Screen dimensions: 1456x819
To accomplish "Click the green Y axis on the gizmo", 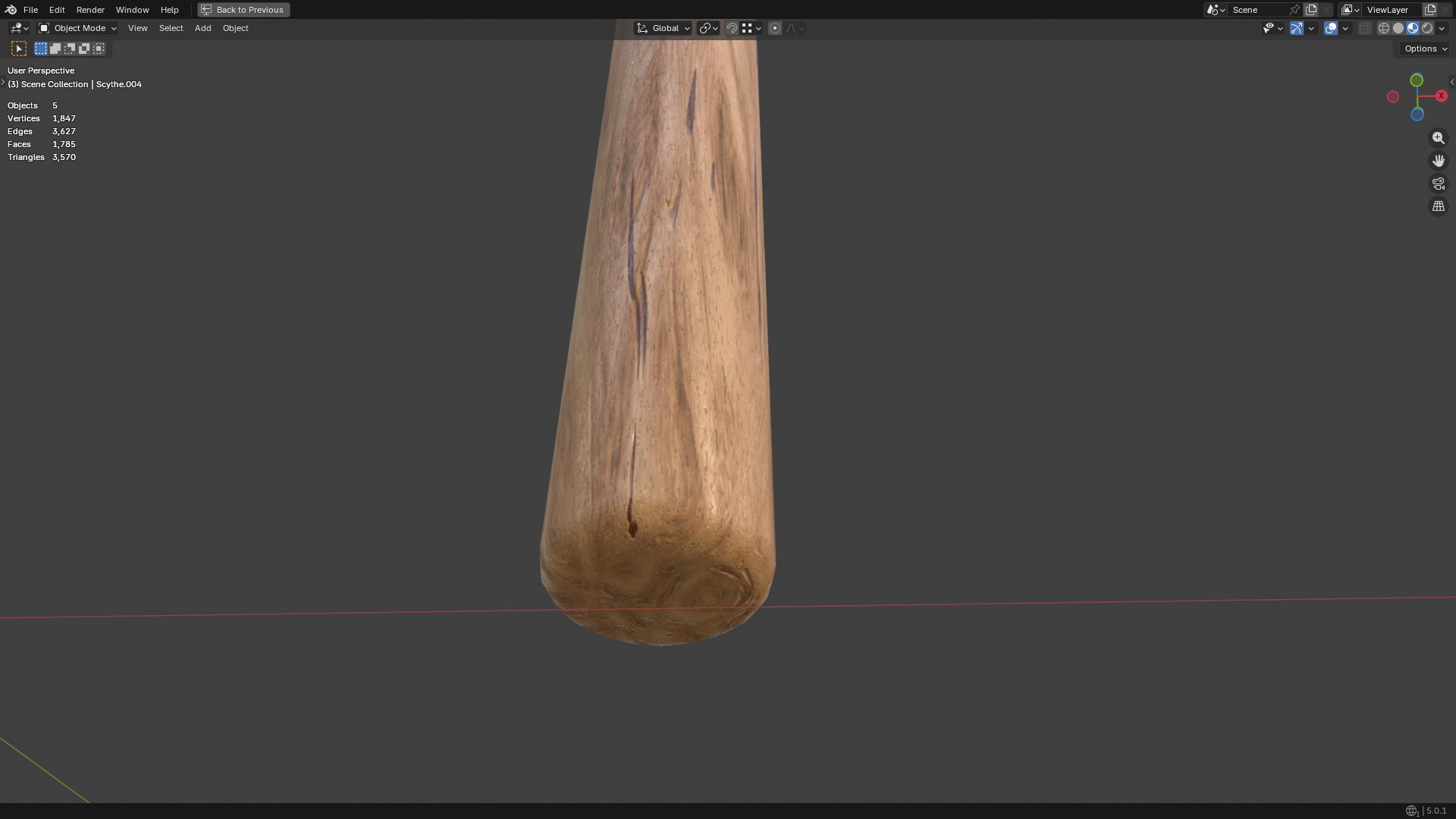I will pos(1417,80).
